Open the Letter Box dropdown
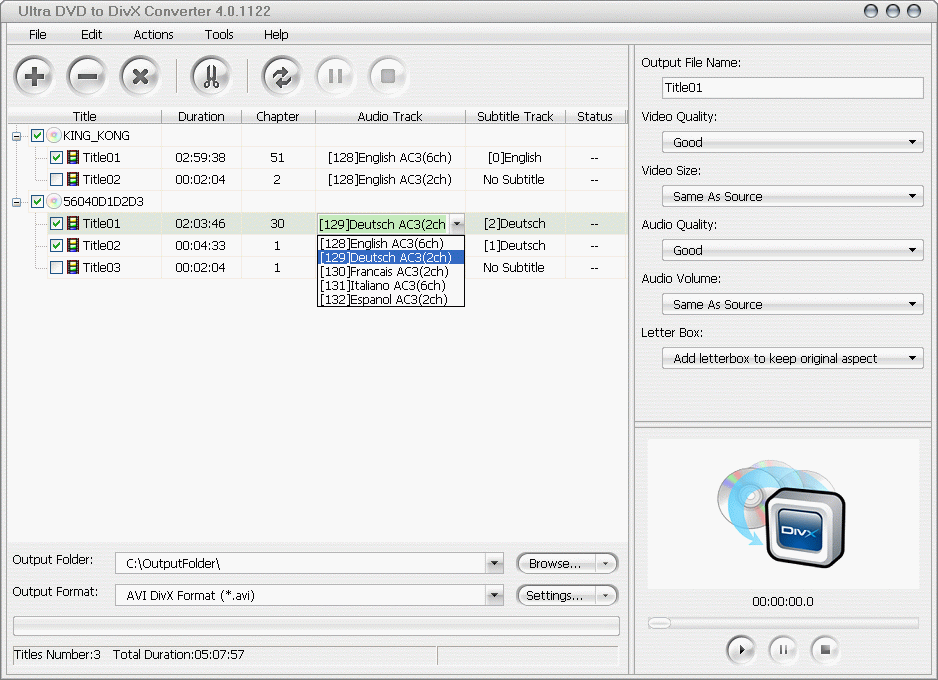938x680 pixels. click(x=792, y=358)
